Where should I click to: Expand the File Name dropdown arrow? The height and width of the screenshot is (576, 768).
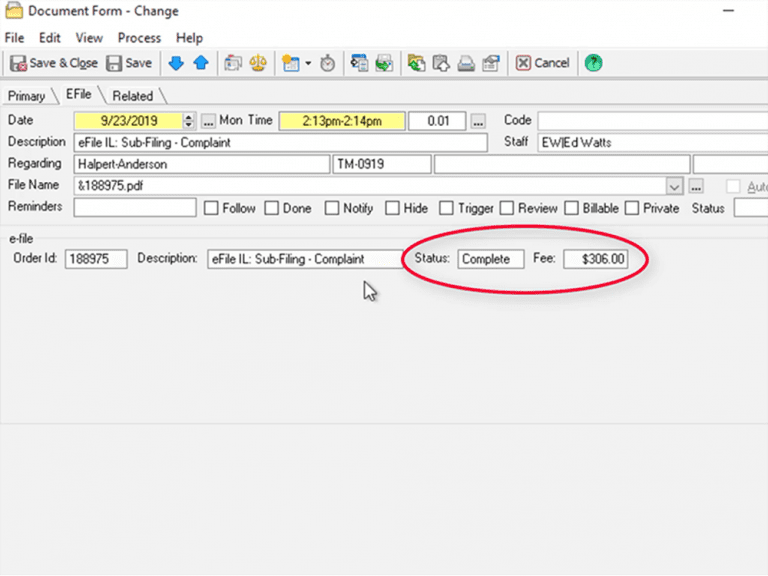(675, 186)
